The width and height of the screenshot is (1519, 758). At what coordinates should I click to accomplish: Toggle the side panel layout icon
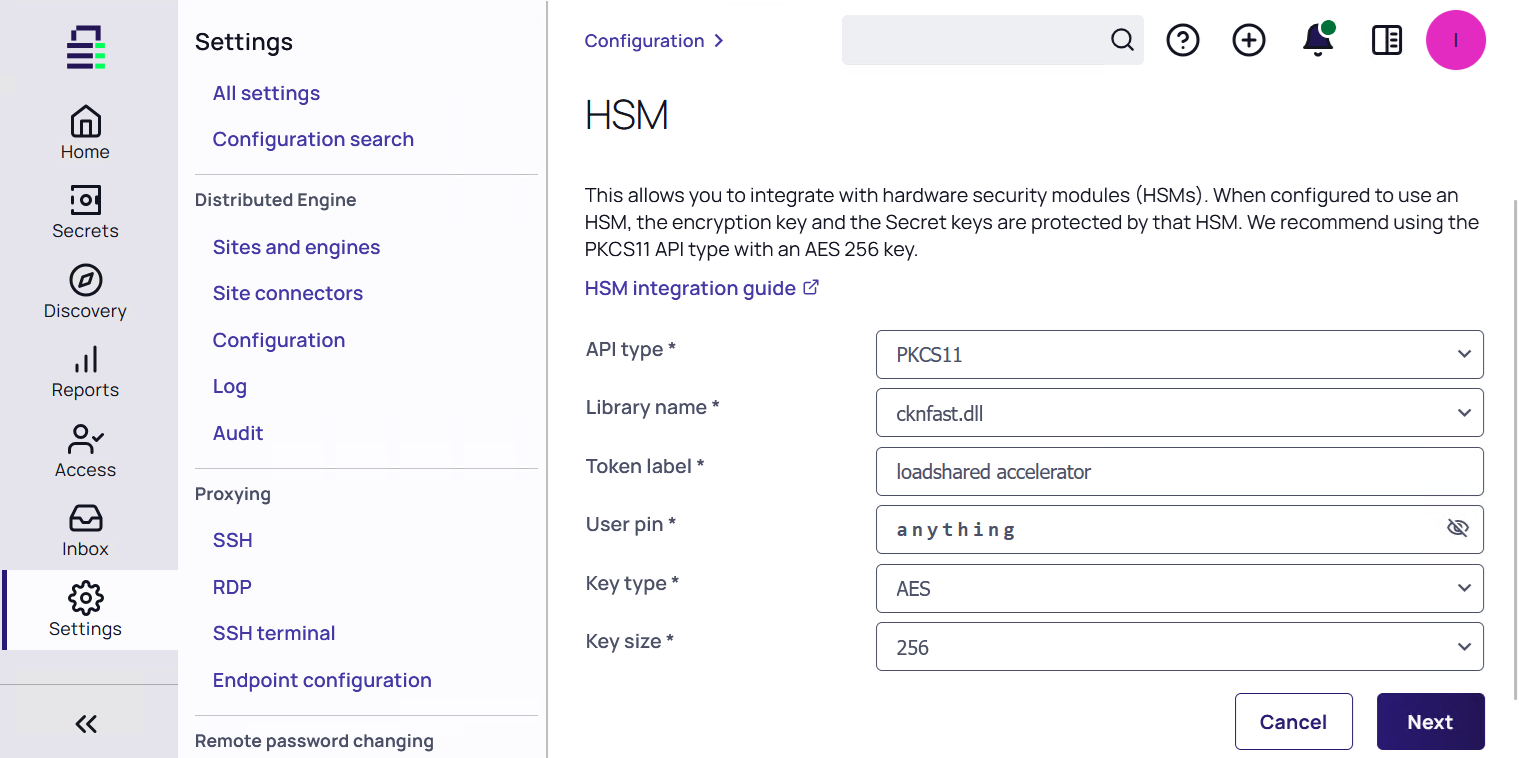pyautogui.click(x=1387, y=40)
